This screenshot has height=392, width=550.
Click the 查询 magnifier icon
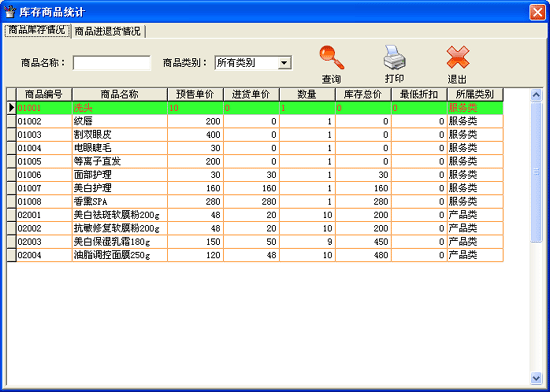331,58
